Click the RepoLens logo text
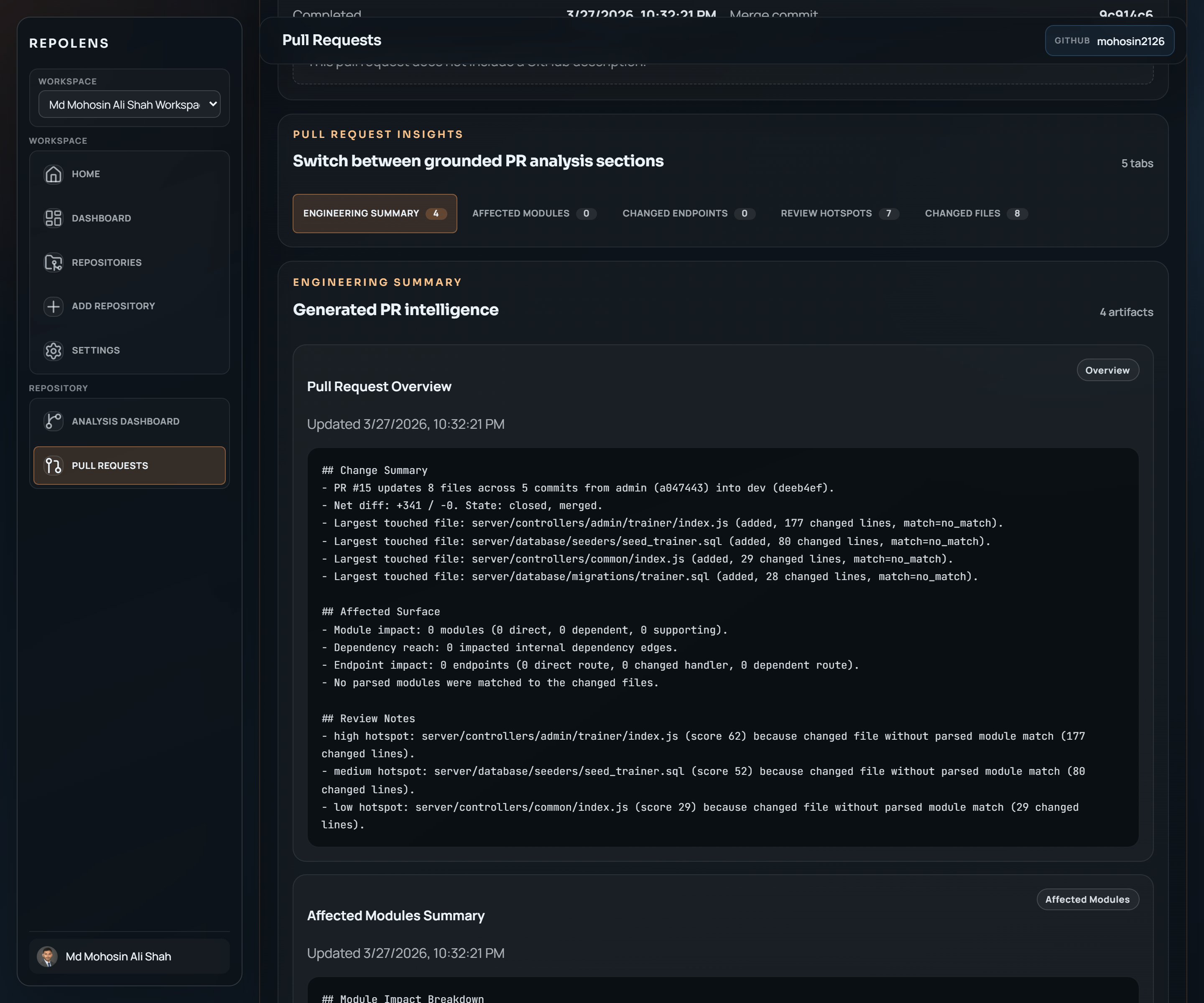The height and width of the screenshot is (1003, 1204). pyautogui.click(x=69, y=43)
